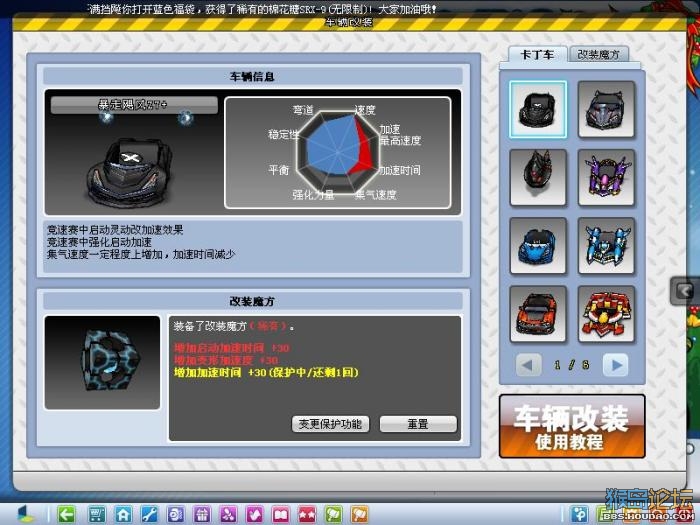Open the shopping cart store icon
700x525 pixels.
pyautogui.click(x=97, y=515)
